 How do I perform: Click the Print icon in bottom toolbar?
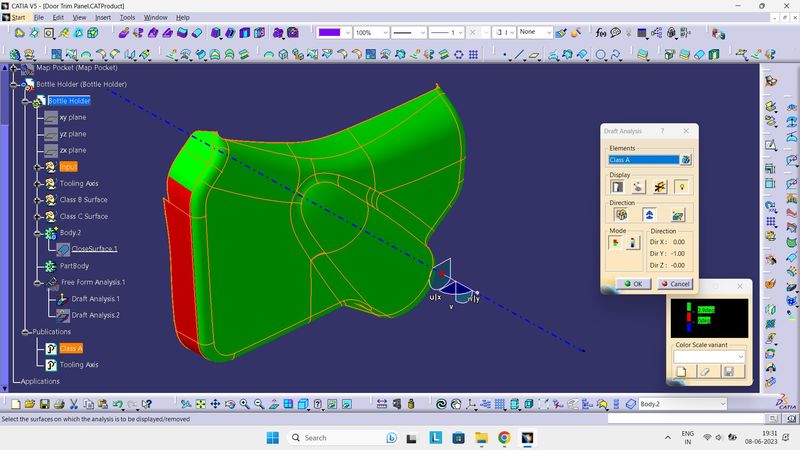tap(59, 404)
